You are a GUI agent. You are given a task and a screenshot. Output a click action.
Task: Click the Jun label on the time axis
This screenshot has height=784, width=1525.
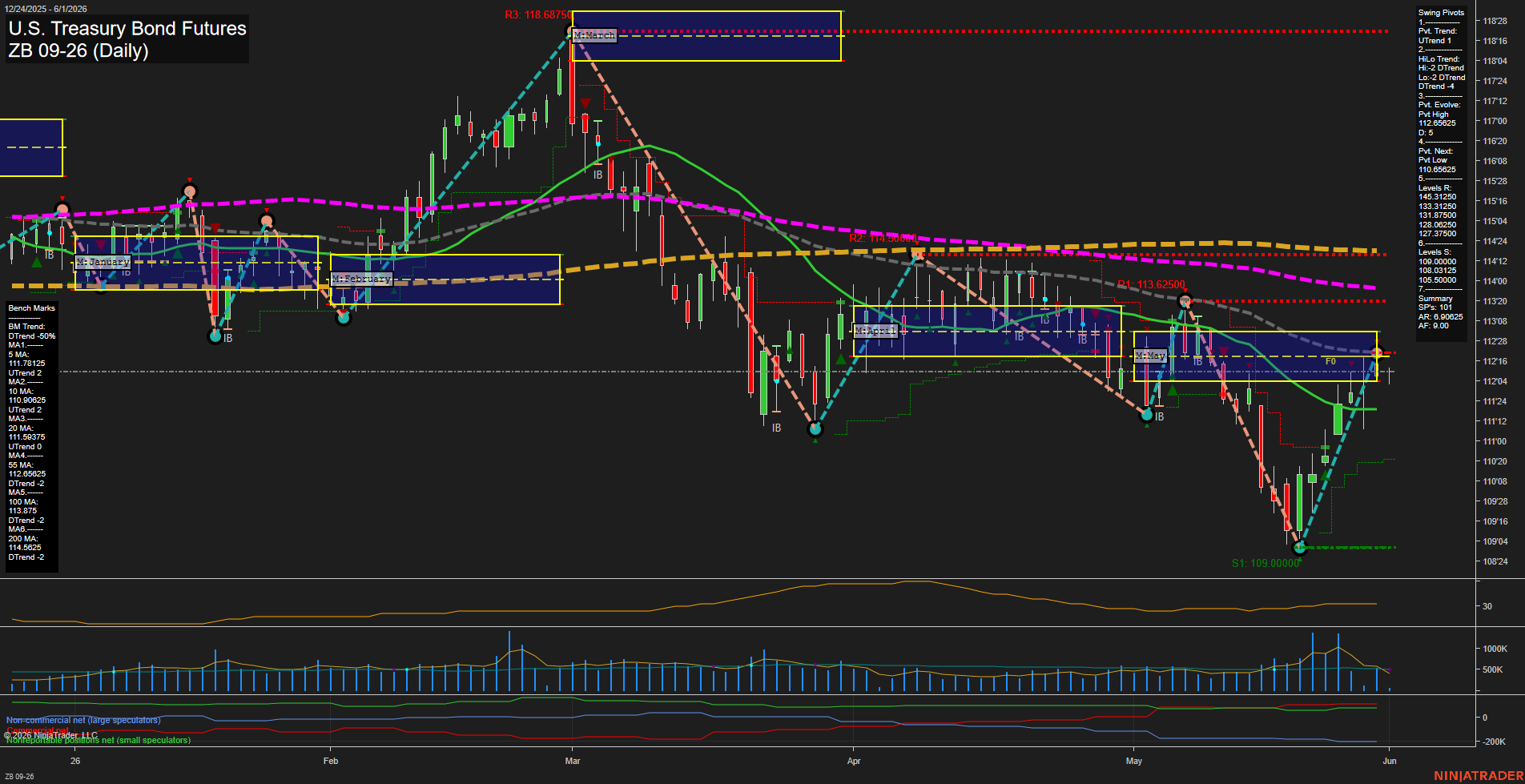pos(1390,761)
